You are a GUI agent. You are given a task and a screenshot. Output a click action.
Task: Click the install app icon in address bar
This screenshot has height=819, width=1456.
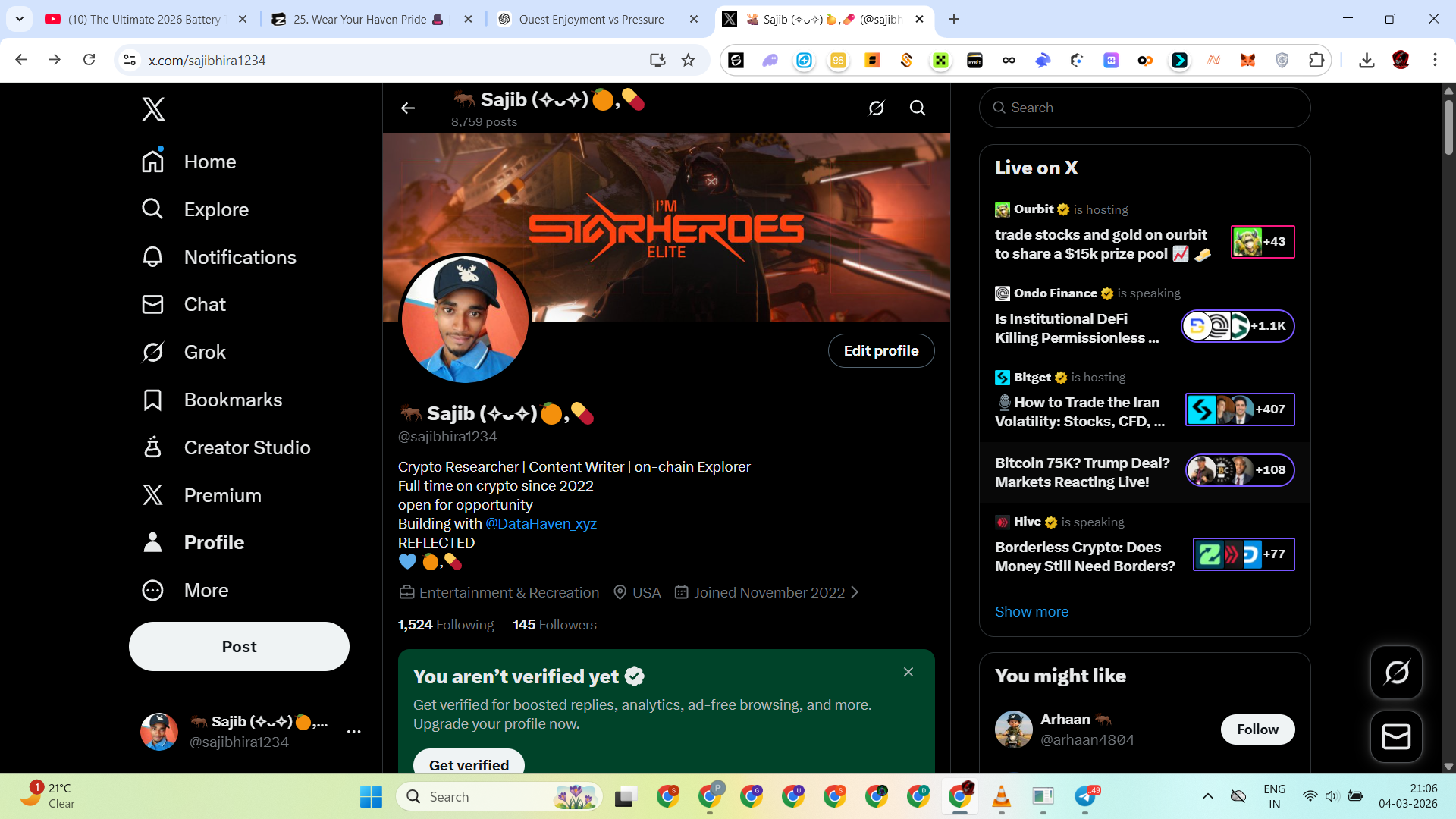(x=657, y=60)
